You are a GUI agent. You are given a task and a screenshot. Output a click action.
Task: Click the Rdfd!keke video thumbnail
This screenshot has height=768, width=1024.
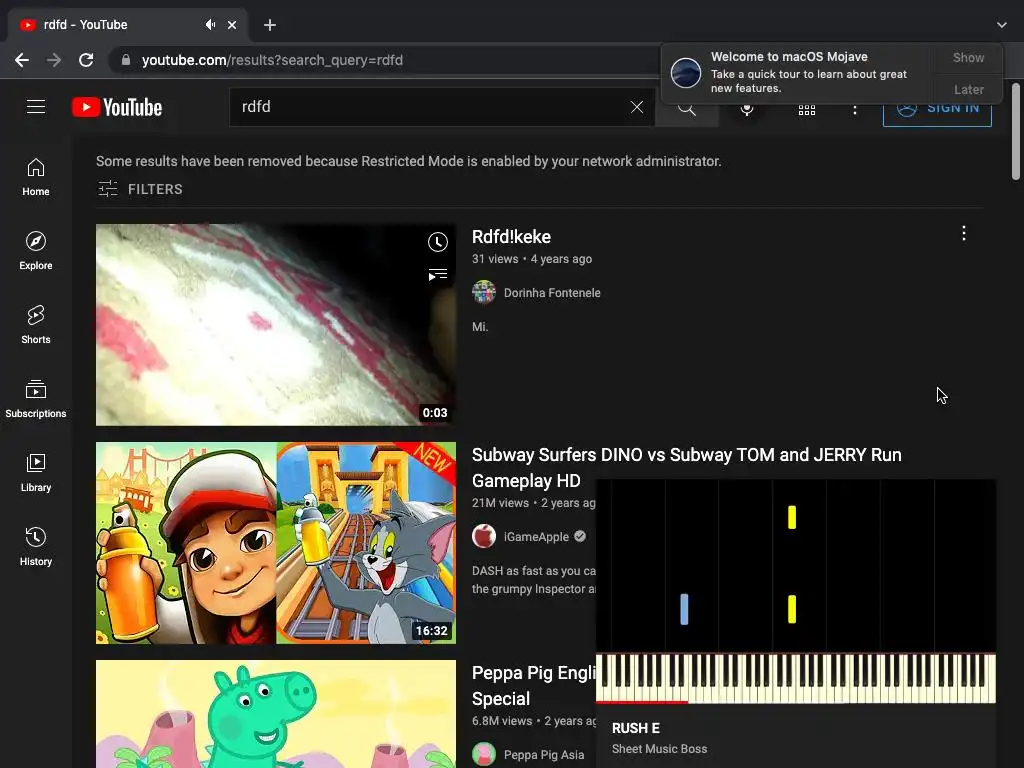click(276, 325)
